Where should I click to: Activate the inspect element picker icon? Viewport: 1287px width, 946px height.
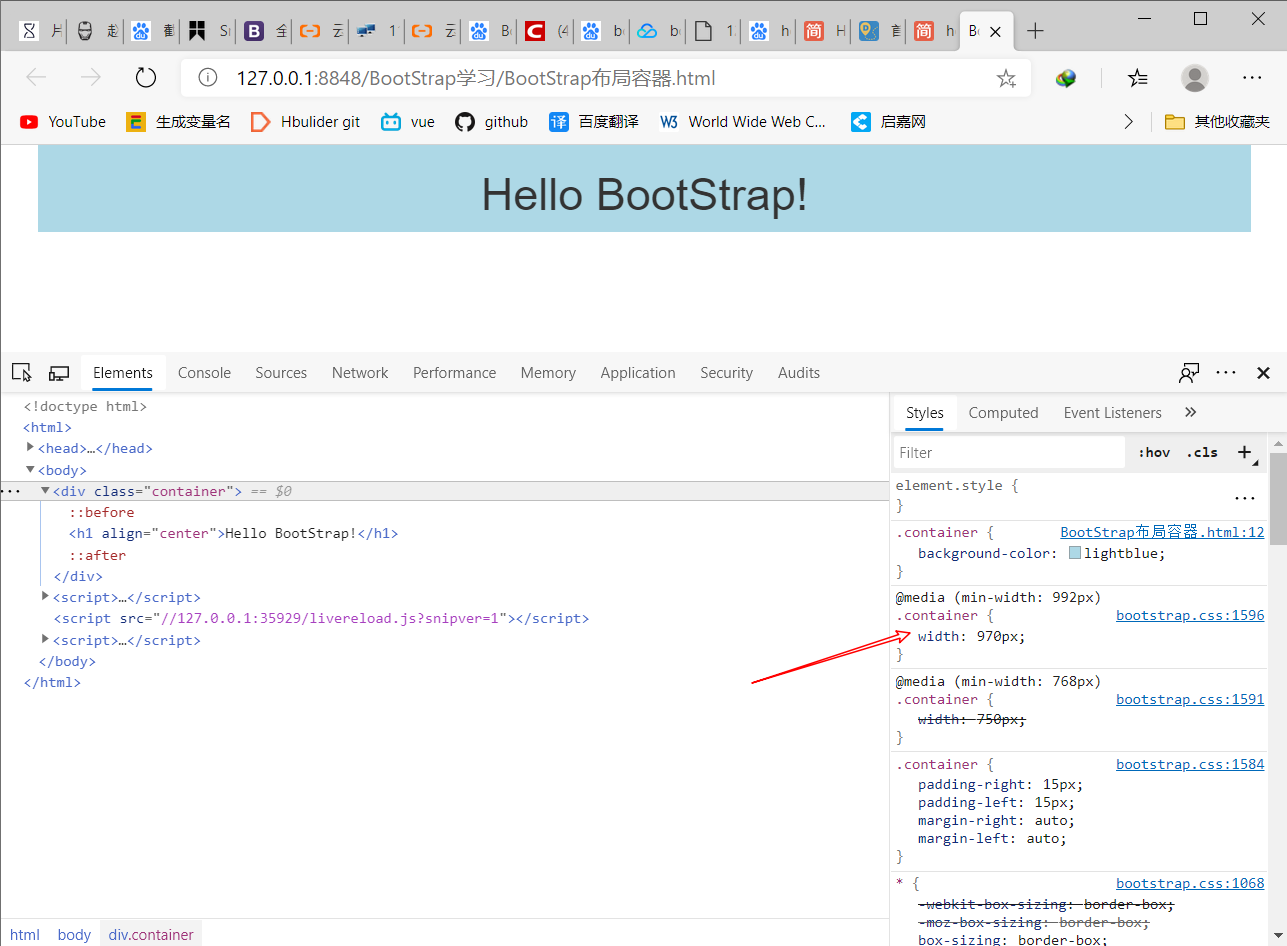(22, 373)
